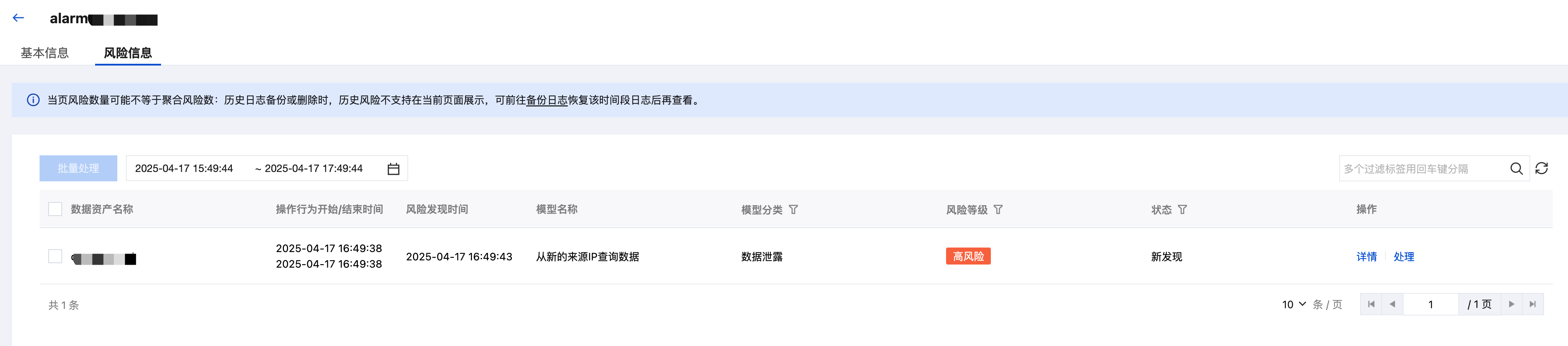1568x346 pixels.
Task: Tick the checkbox for the first risk row
Action: tap(56, 257)
